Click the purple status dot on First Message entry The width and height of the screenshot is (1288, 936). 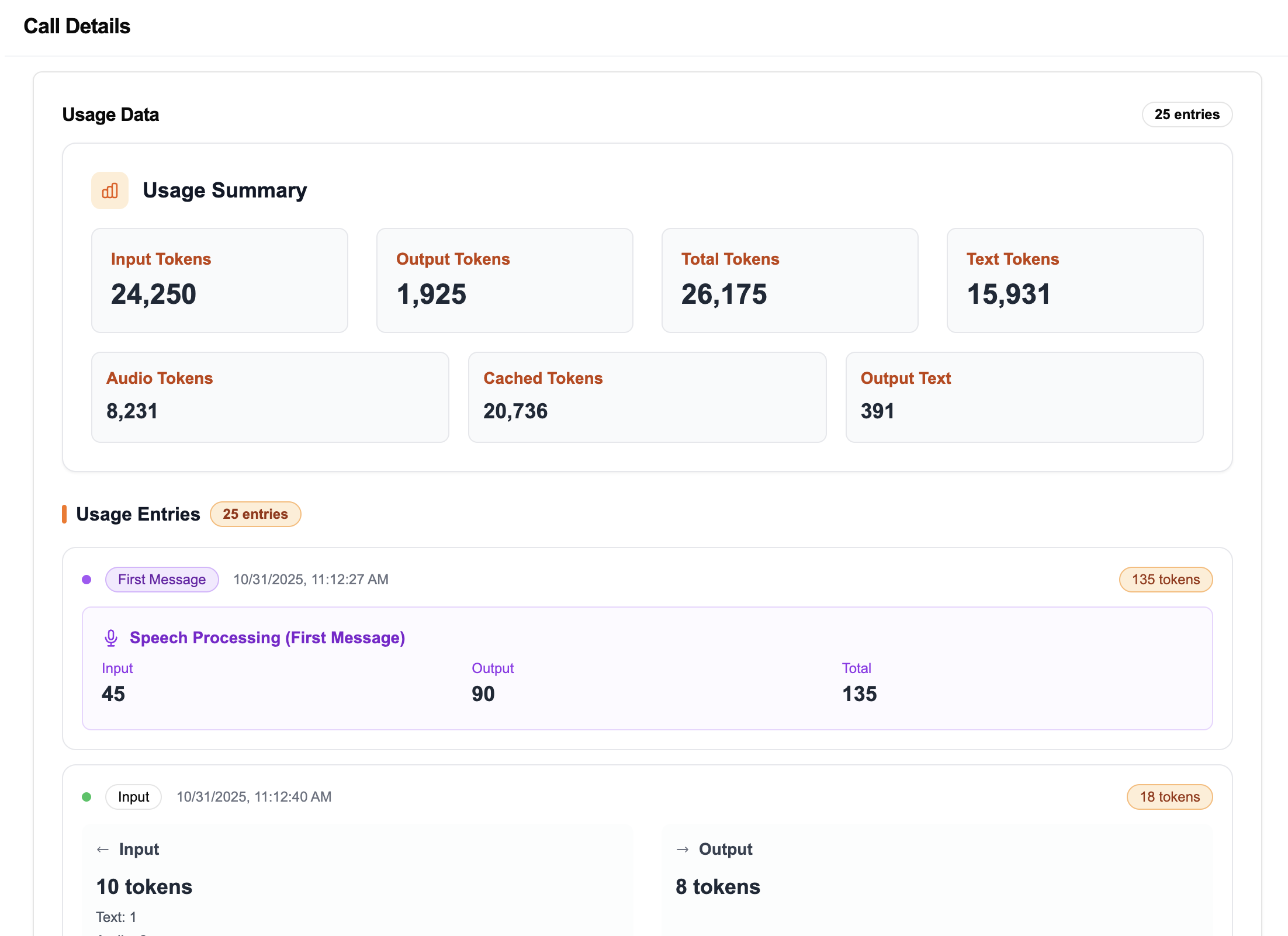click(x=86, y=579)
